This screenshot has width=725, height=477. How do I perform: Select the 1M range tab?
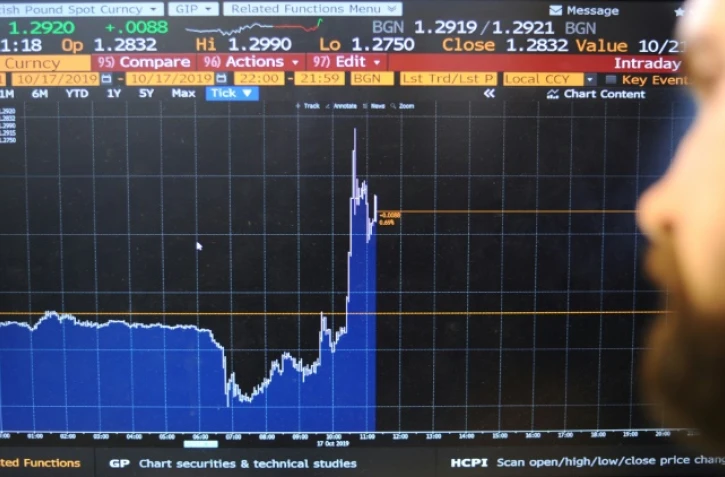pos(6,94)
